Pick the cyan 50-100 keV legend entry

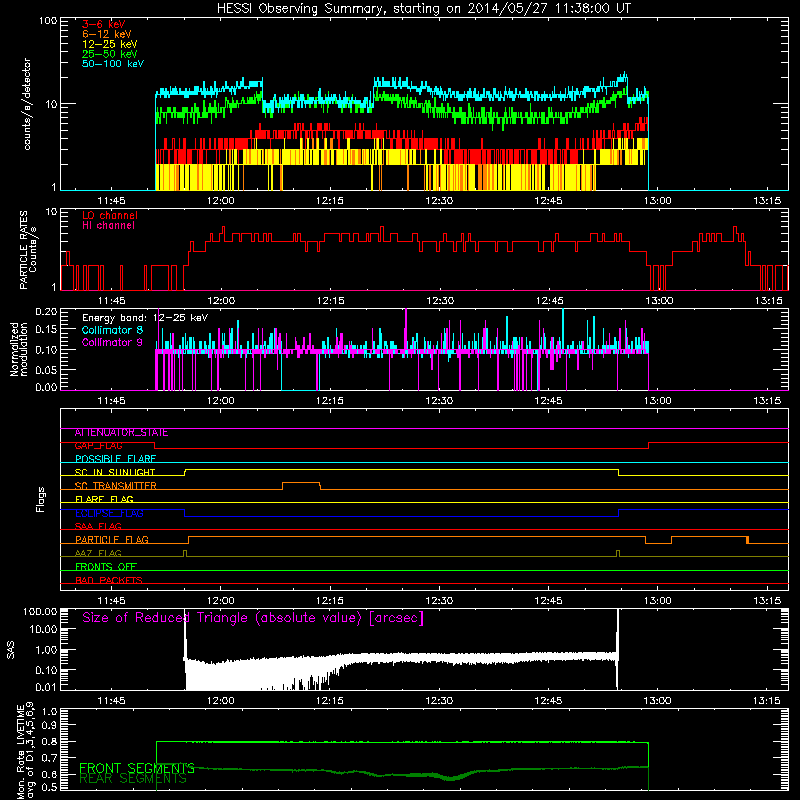pos(113,64)
